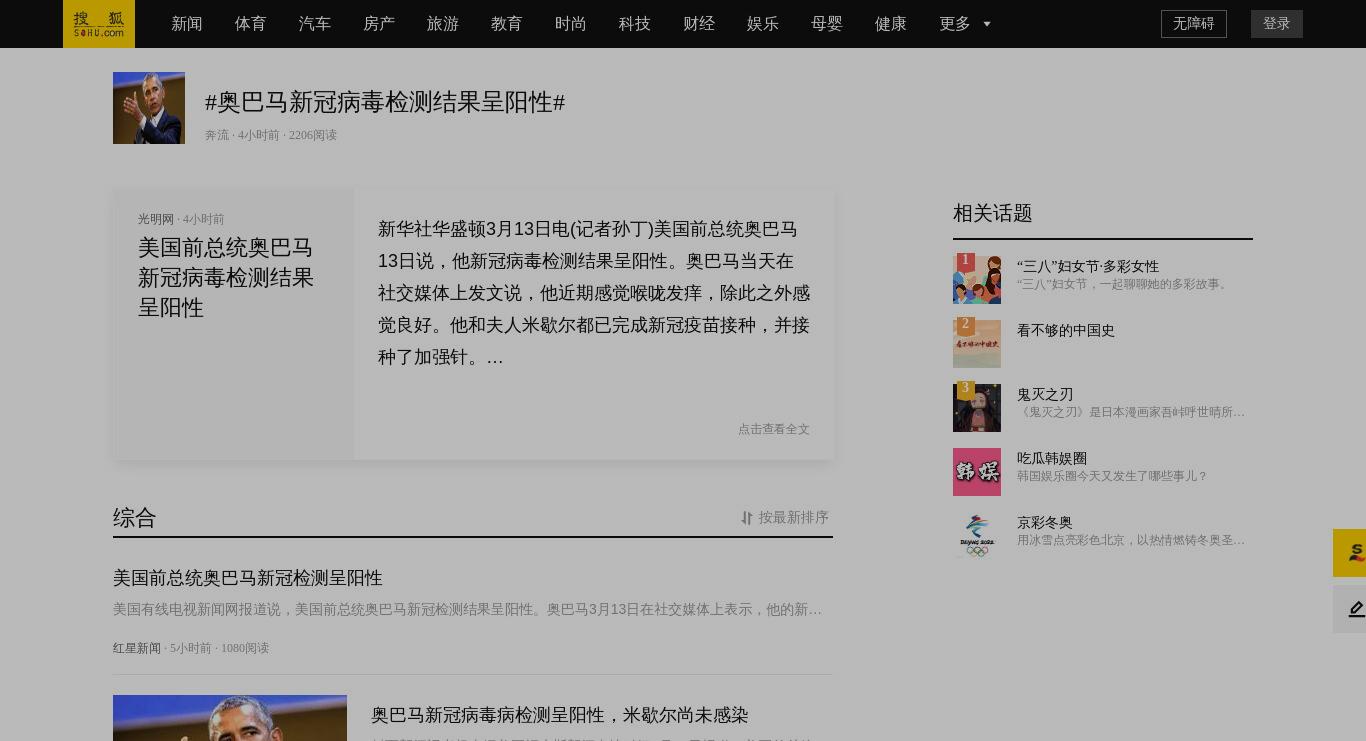Click description 韩国娱乐圈今天又发生了哪些事儿？

pos(1112,476)
